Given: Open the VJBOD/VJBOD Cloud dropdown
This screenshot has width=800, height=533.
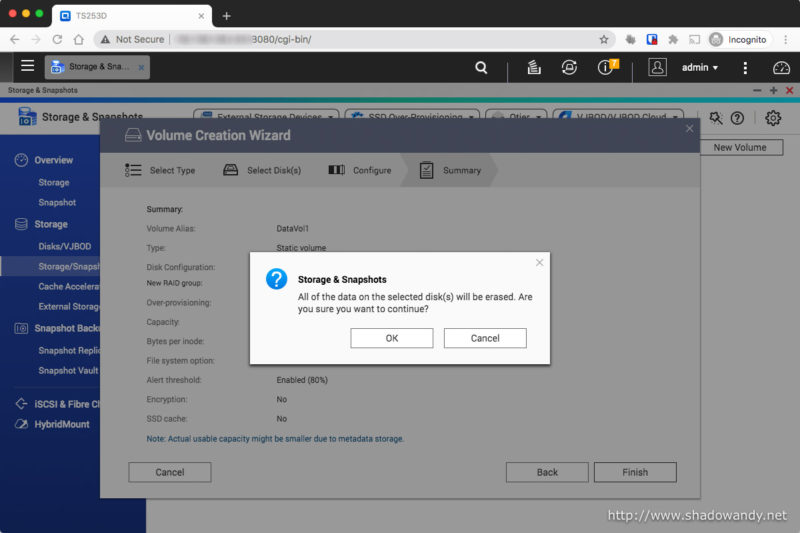Looking at the screenshot, I should point(618,117).
